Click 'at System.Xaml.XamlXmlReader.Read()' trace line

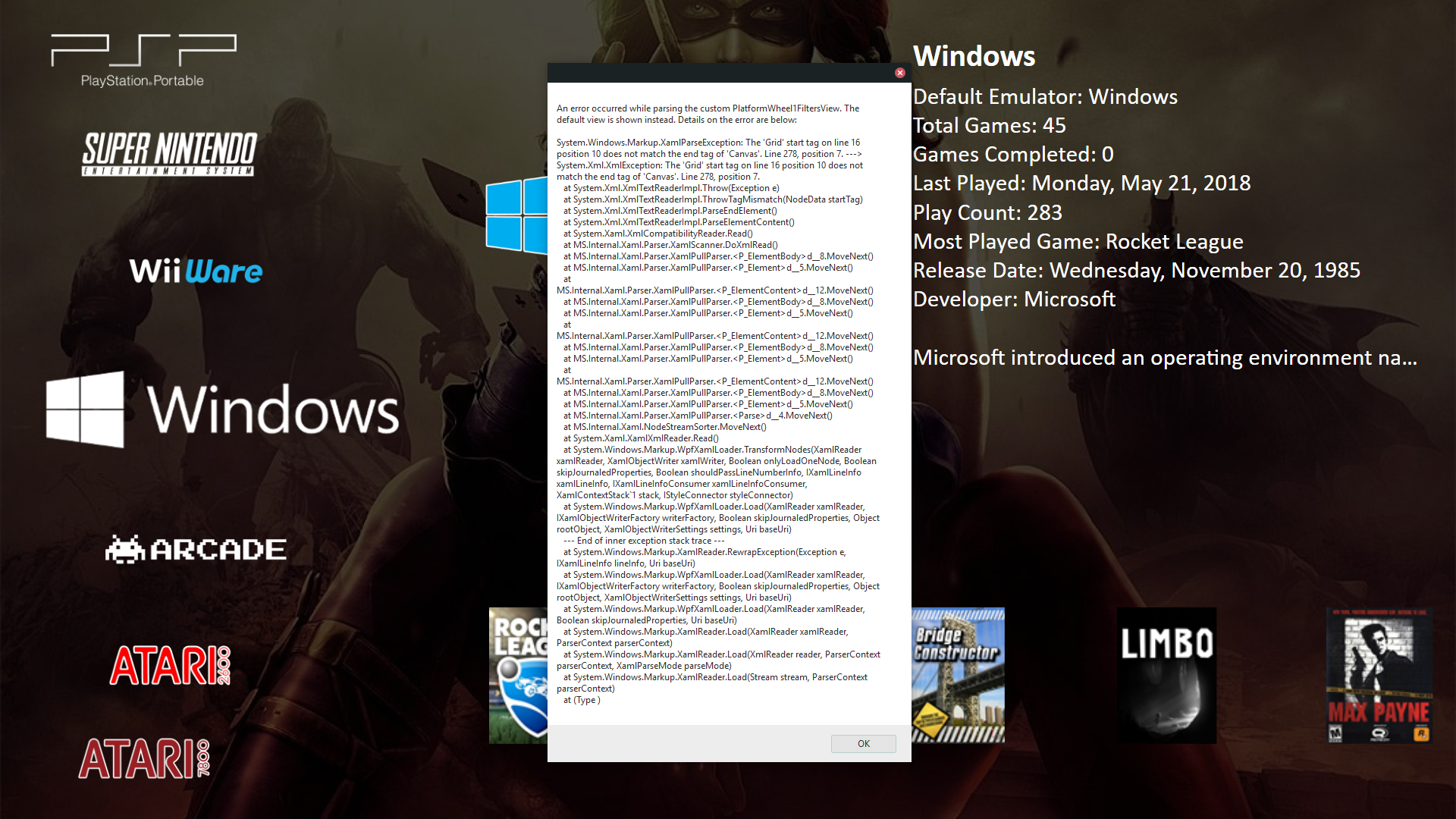click(641, 438)
